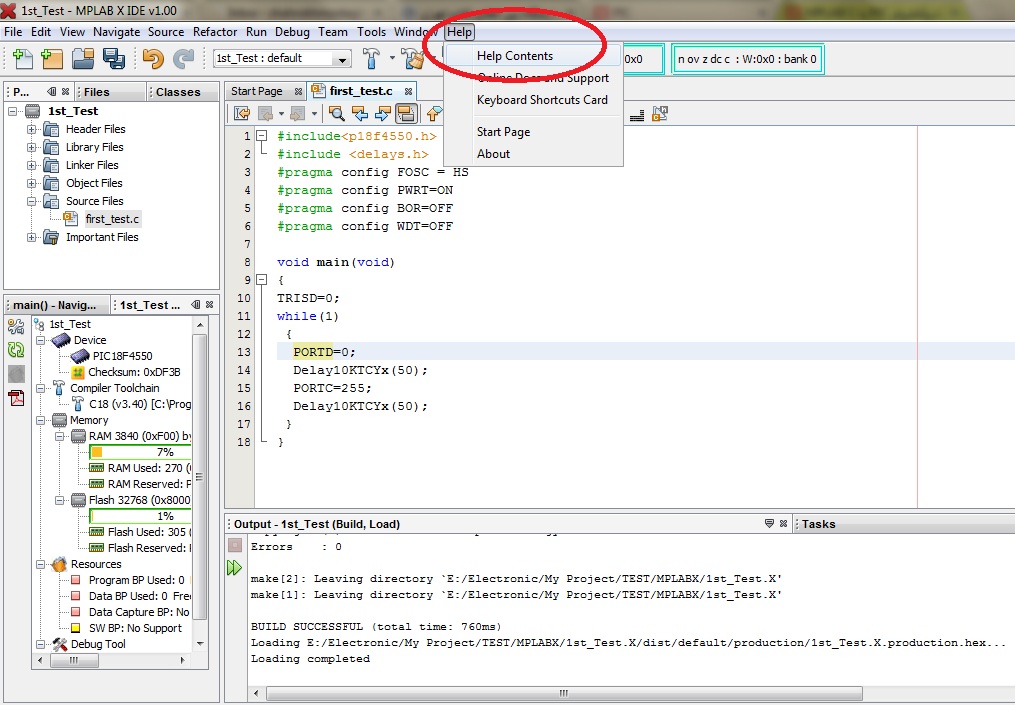Viewport: 1015px width, 705px height.
Task: Click the Find Previous Occurrence icon
Action: [x=360, y=114]
